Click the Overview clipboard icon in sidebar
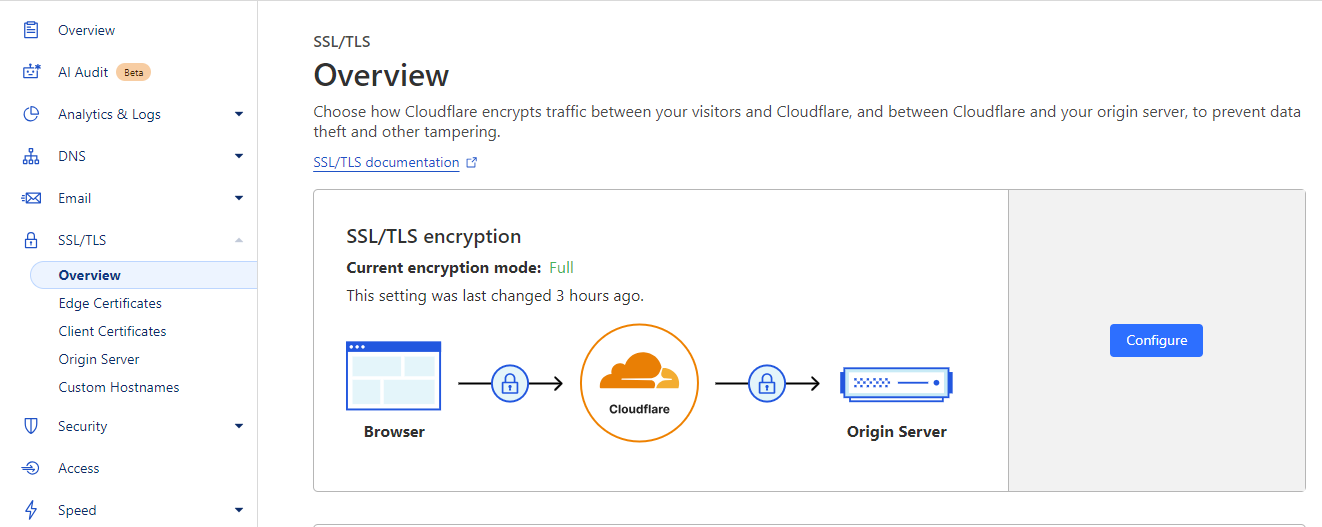This screenshot has height=527, width=1322. [31, 30]
